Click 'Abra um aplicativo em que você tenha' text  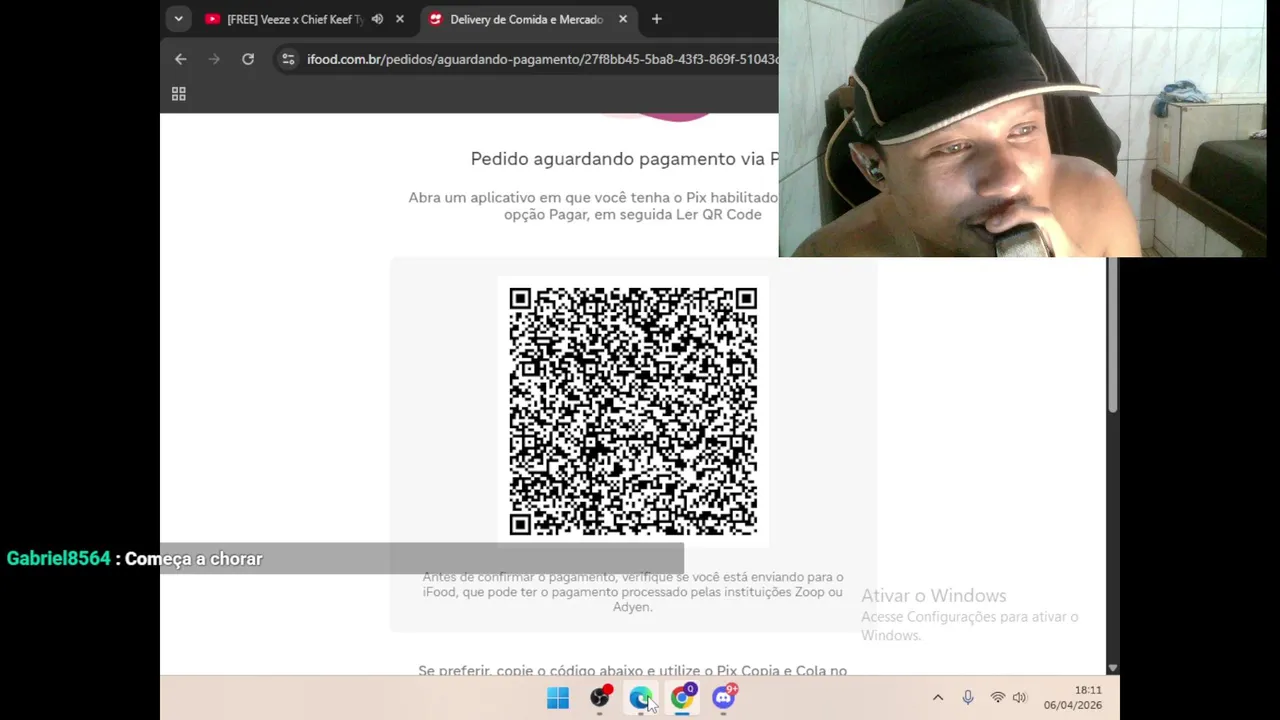pos(593,206)
